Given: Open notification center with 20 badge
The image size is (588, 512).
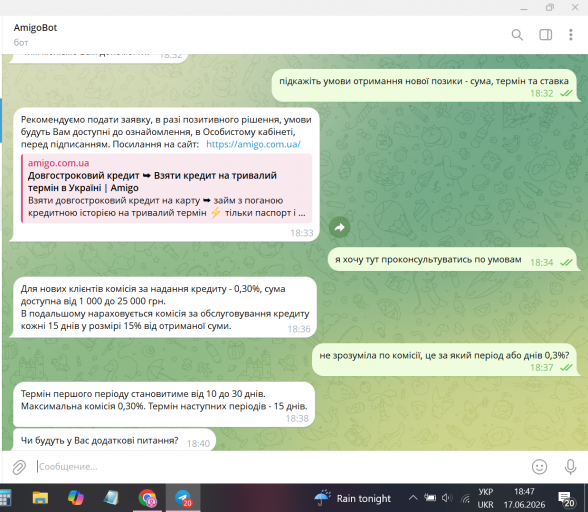Looking at the screenshot, I should [566, 499].
